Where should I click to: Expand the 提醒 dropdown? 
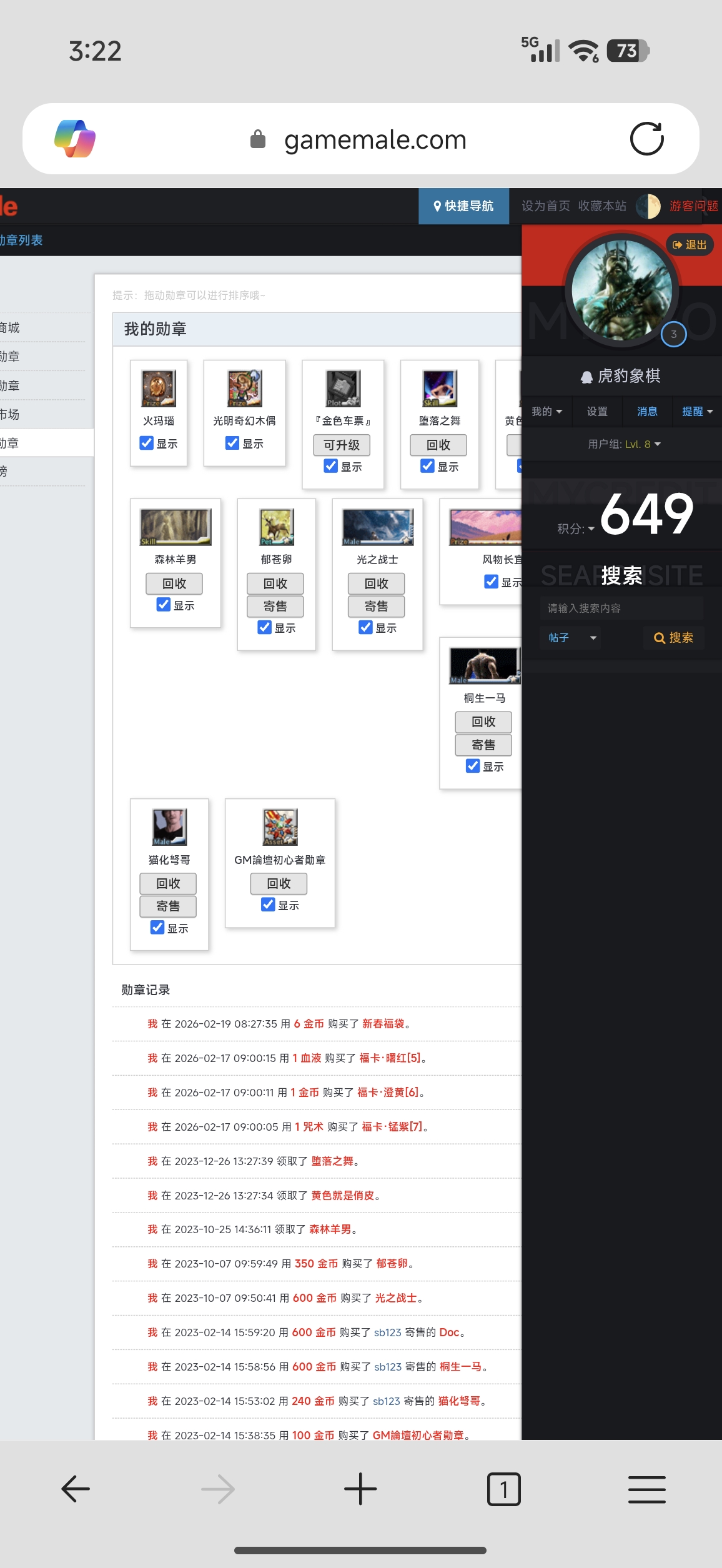[697, 411]
